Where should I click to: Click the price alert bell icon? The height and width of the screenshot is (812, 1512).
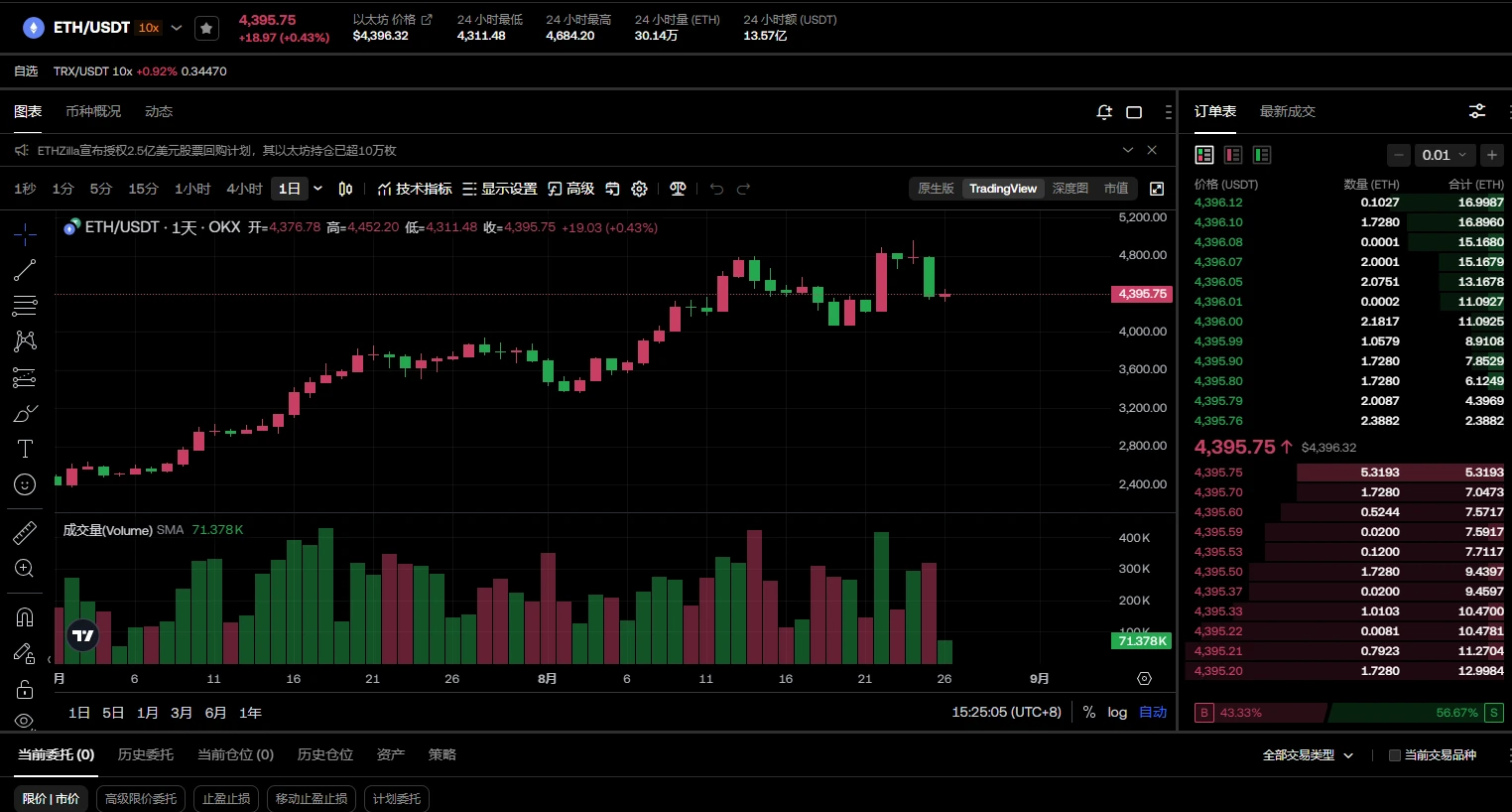1104,112
